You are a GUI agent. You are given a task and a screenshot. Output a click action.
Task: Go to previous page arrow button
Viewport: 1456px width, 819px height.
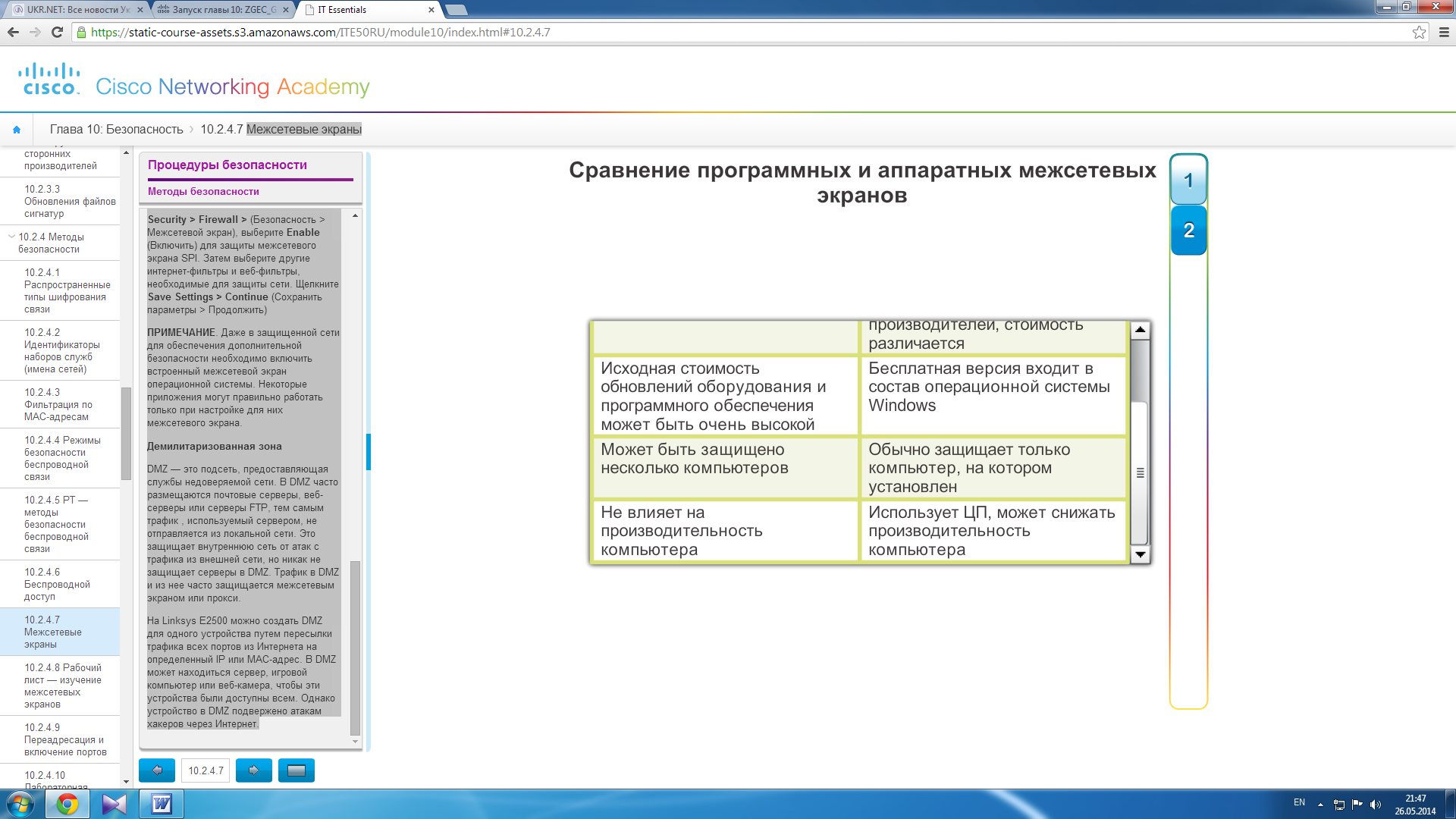tap(157, 770)
